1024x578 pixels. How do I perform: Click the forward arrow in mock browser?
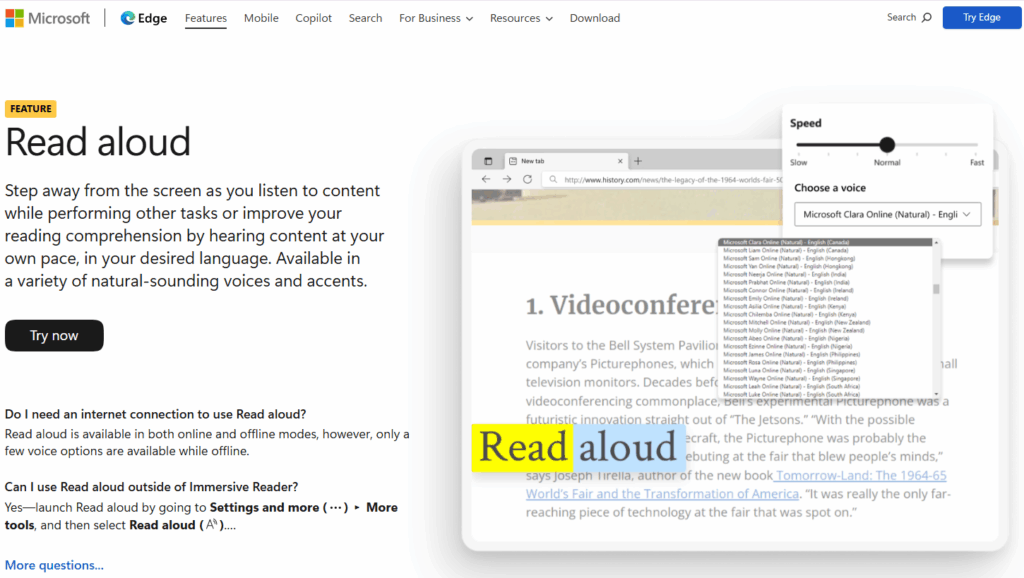click(x=507, y=179)
